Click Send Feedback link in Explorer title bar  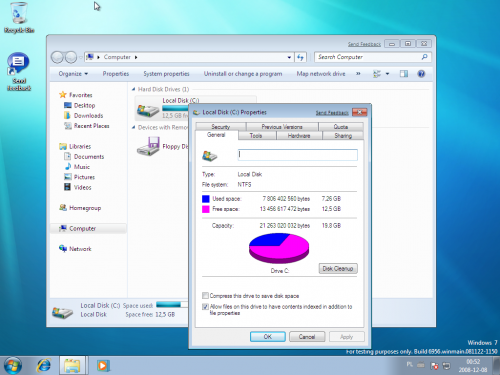click(364, 44)
